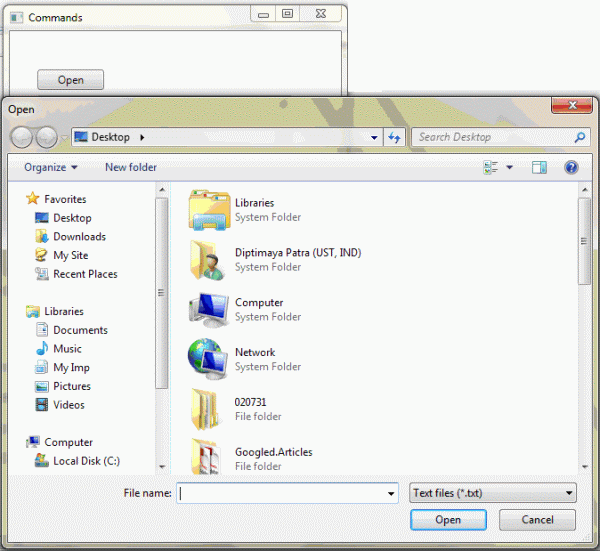
Task: Select the Diptimaya Patra user folder icon
Action: [207, 260]
